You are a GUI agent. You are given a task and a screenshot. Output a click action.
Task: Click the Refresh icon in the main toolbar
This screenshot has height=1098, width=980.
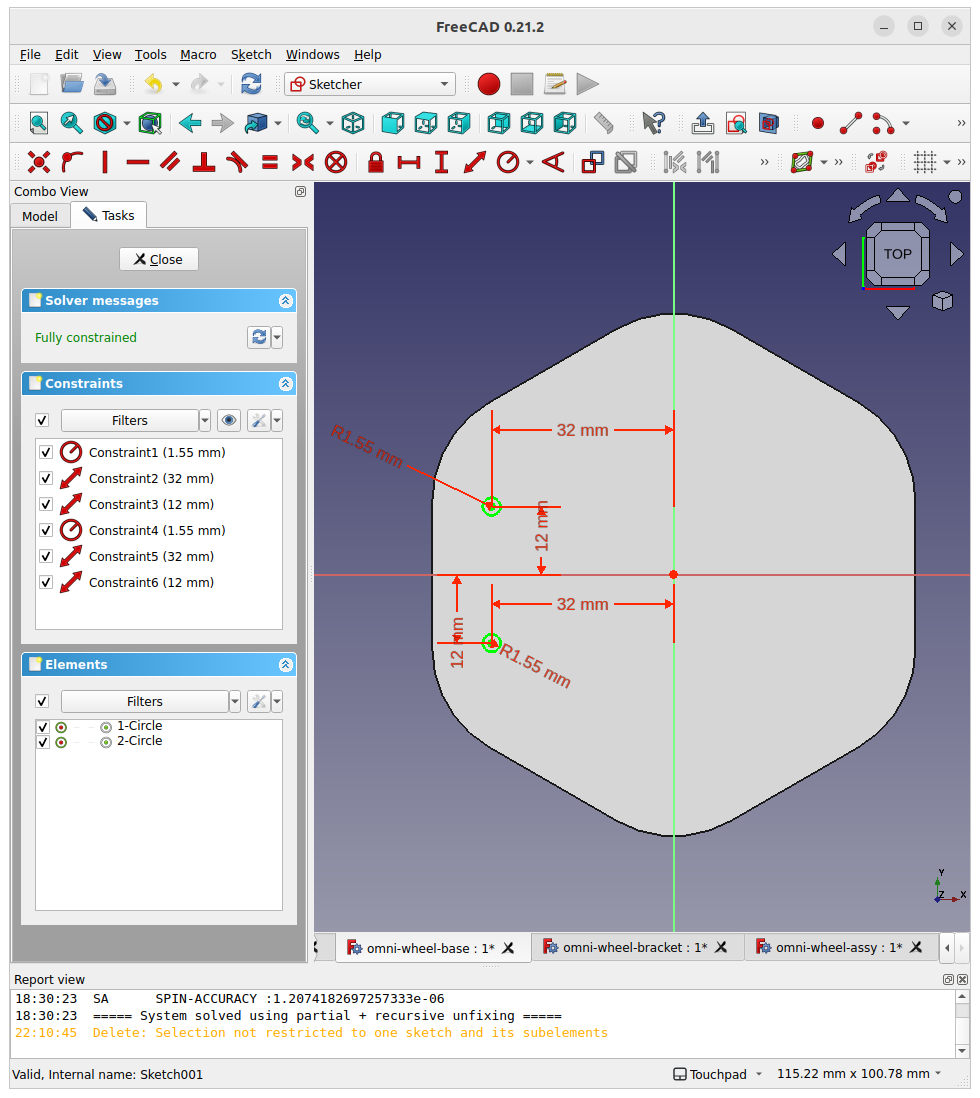[x=251, y=84]
